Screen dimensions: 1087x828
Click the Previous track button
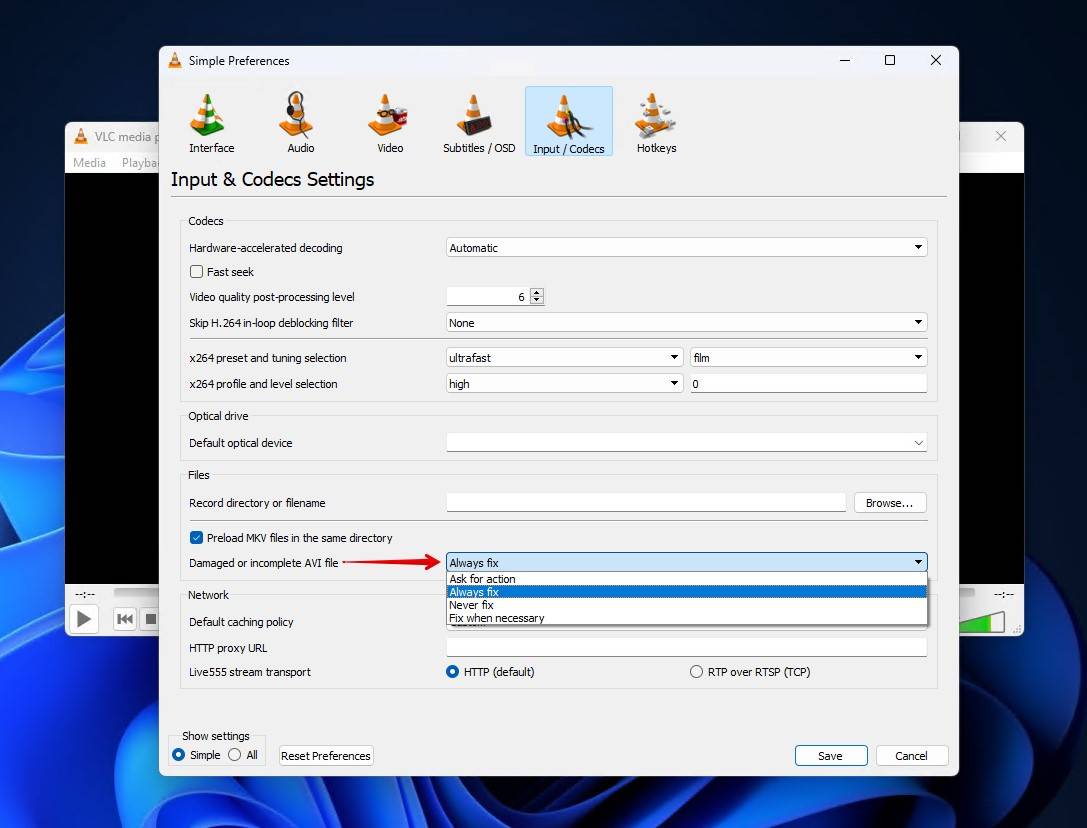pyautogui.click(x=125, y=619)
